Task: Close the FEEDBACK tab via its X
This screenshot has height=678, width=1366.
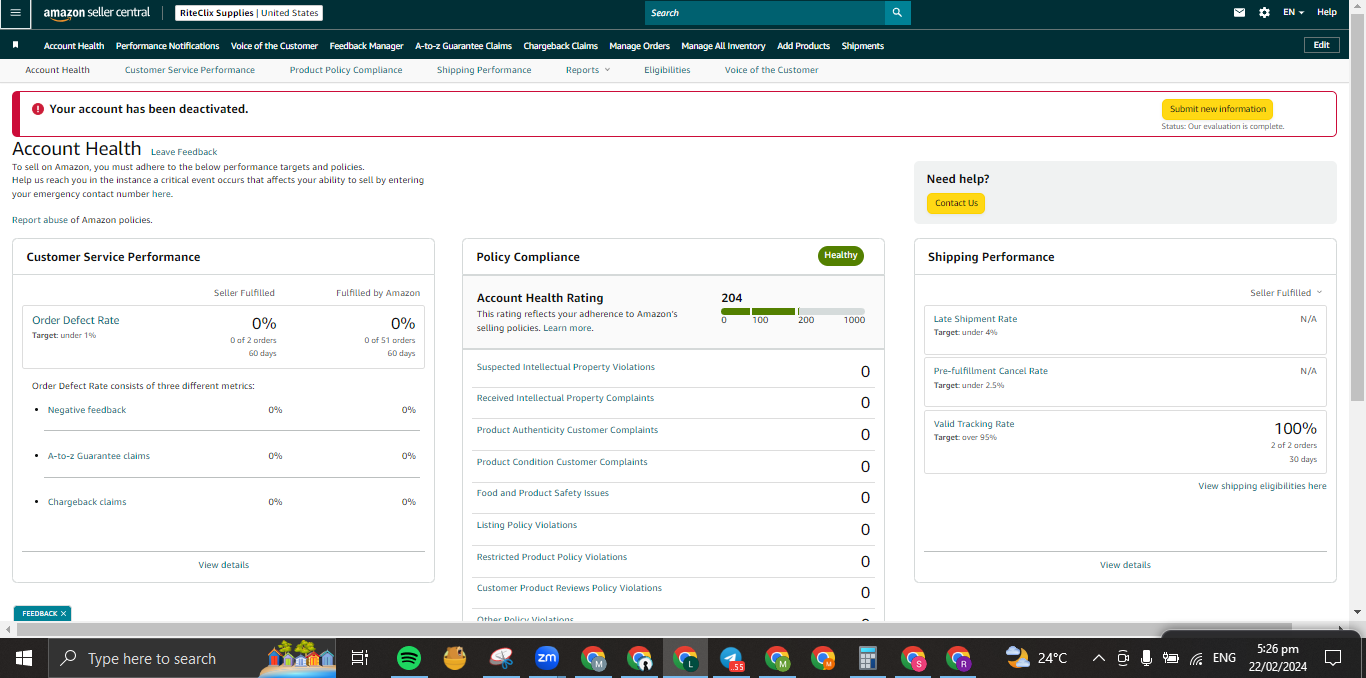Action: 63,614
